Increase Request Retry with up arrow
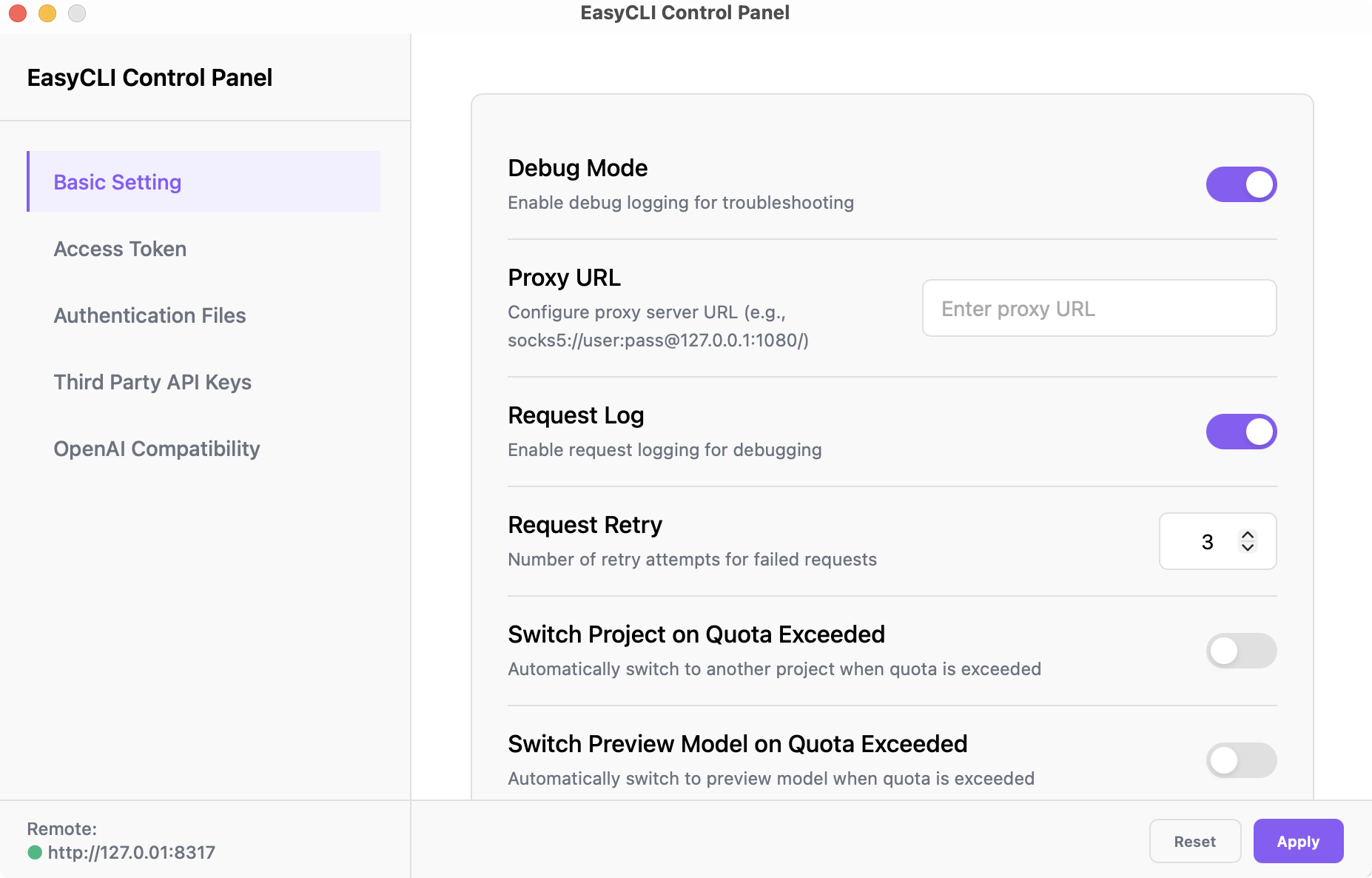Screen dimensions: 1372x878 (x=1248, y=534)
